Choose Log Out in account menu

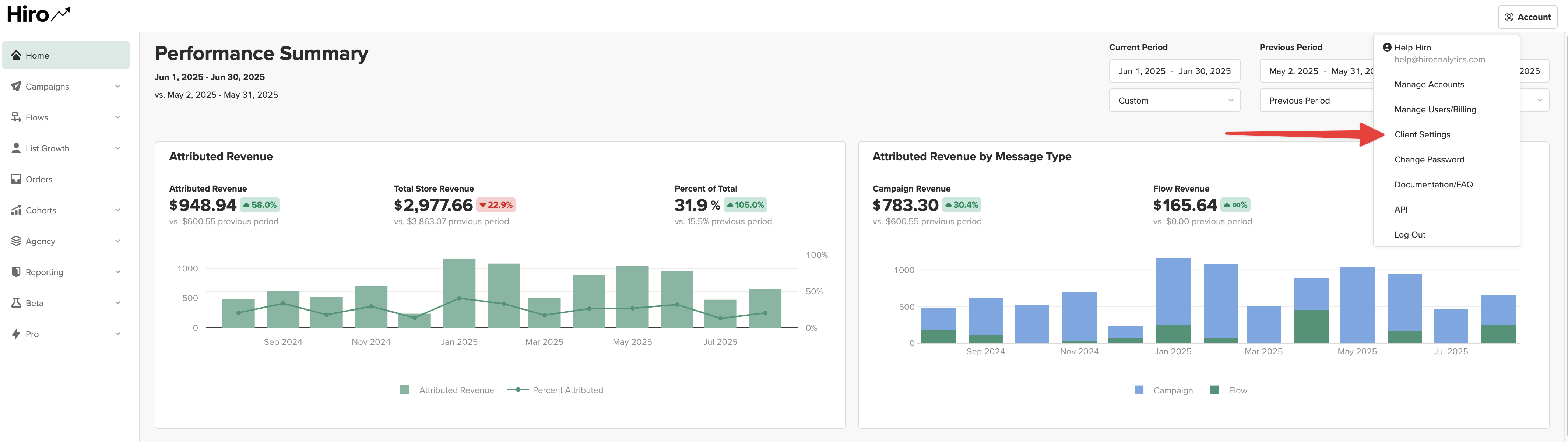(x=1410, y=234)
